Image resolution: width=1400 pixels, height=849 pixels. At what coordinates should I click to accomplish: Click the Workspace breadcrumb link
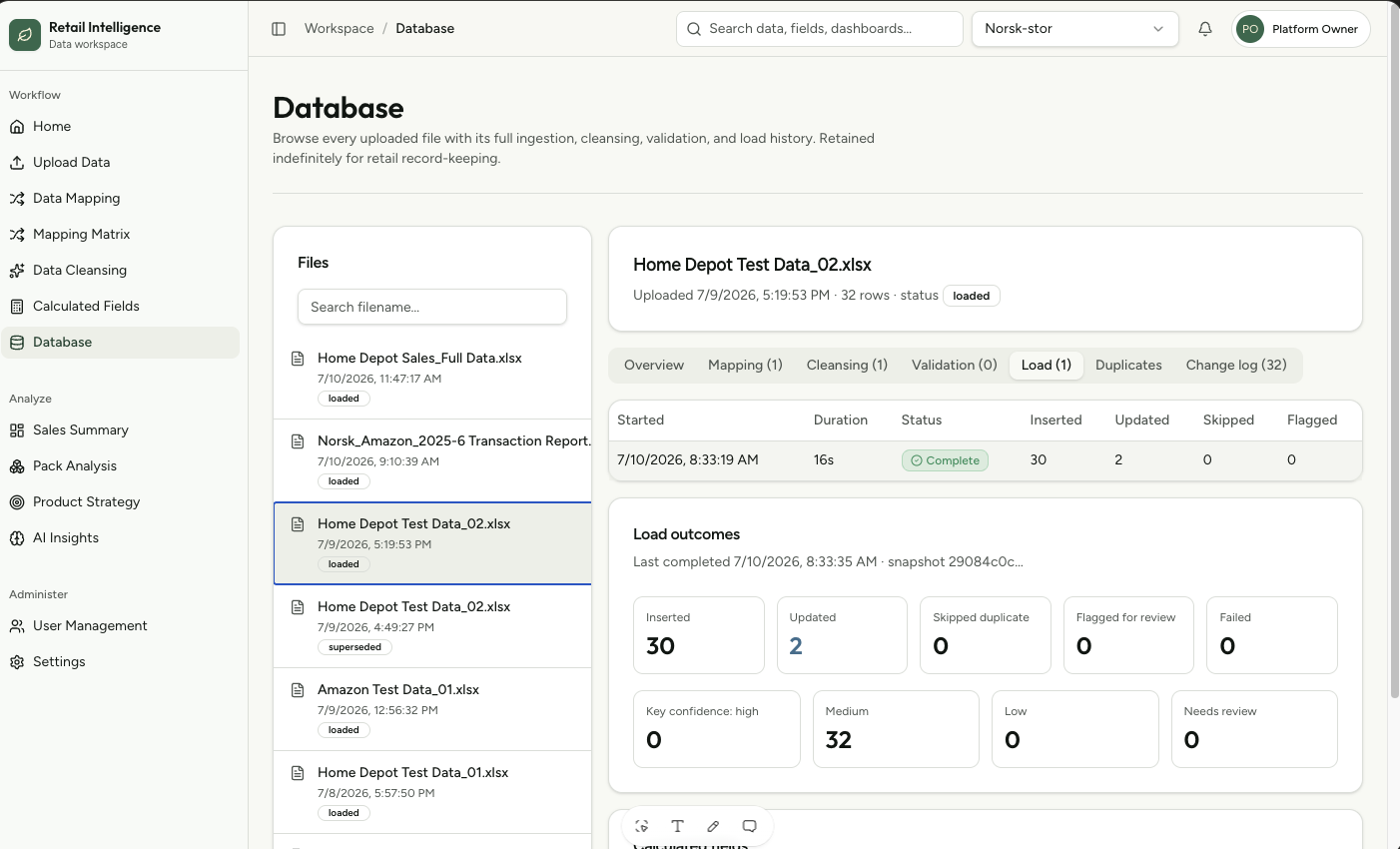[x=340, y=29]
